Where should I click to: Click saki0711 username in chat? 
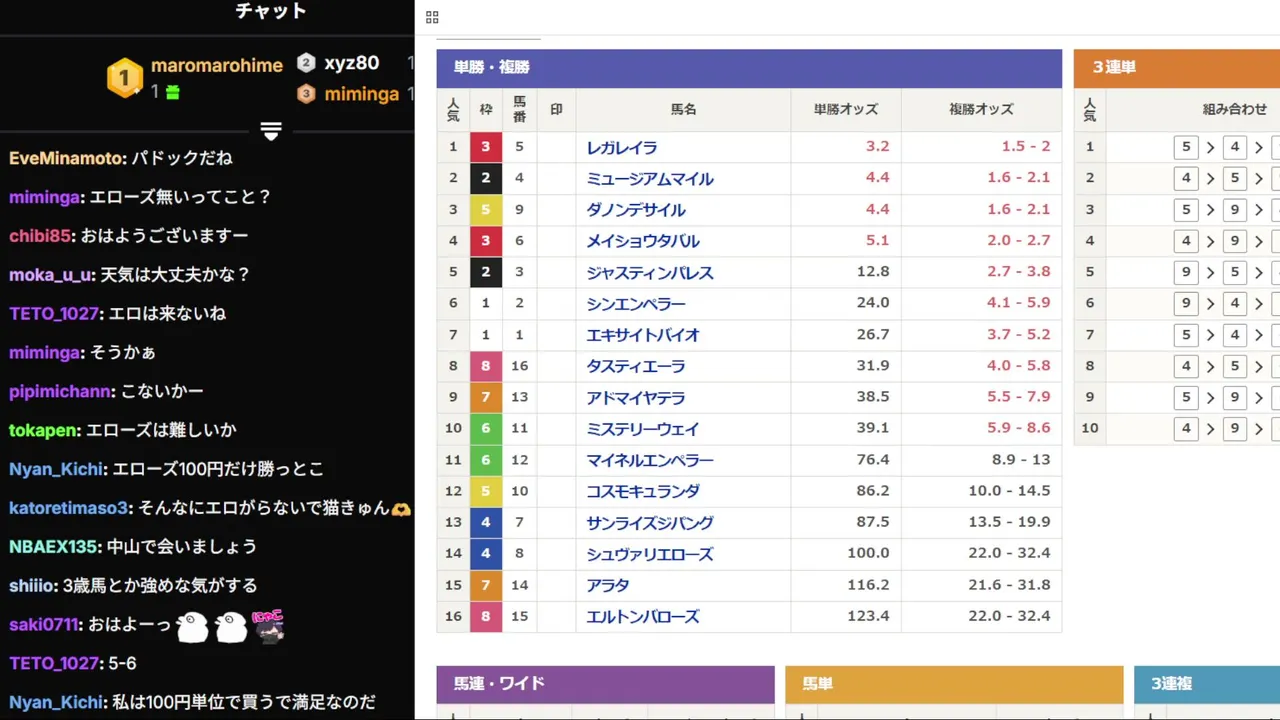click(43, 625)
